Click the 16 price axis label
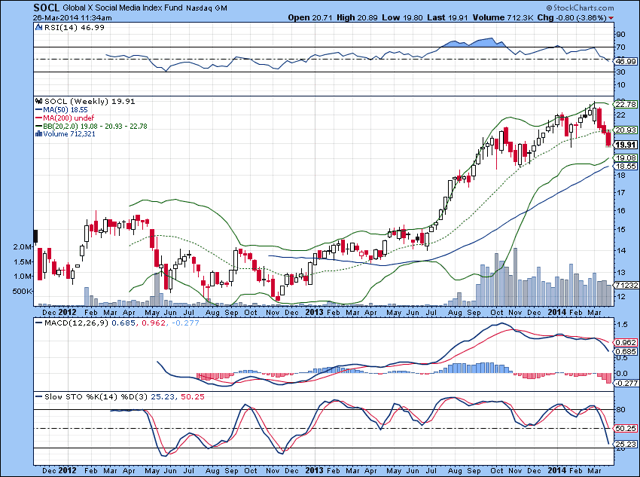Image resolution: width=640 pixels, height=477 pixels. point(620,211)
